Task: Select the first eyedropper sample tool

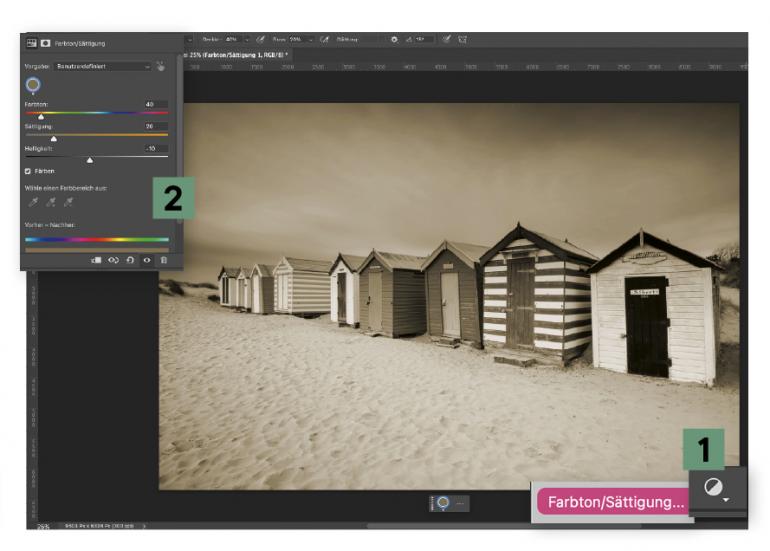Action: pyautogui.click(x=33, y=202)
